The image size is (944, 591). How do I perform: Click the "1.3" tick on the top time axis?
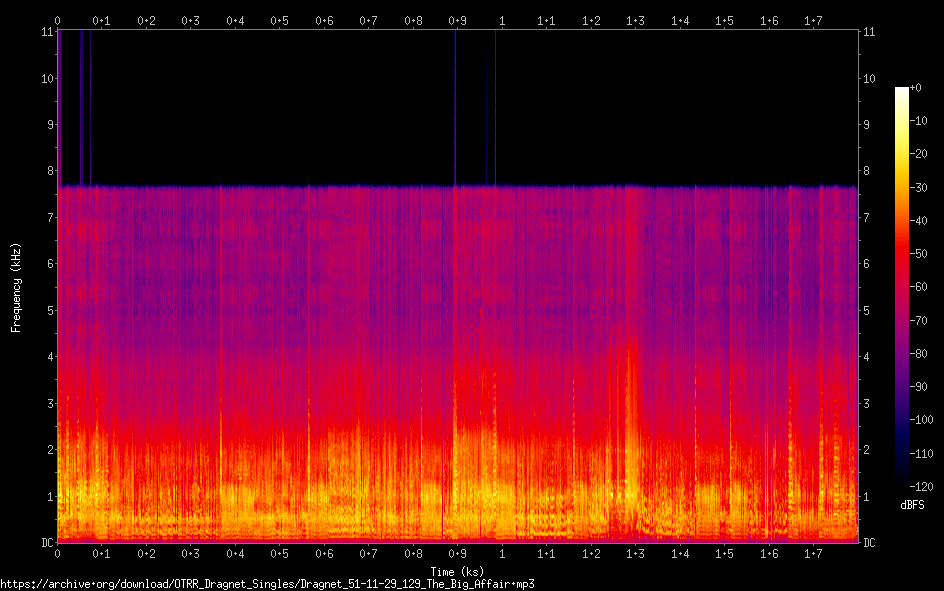click(635, 20)
